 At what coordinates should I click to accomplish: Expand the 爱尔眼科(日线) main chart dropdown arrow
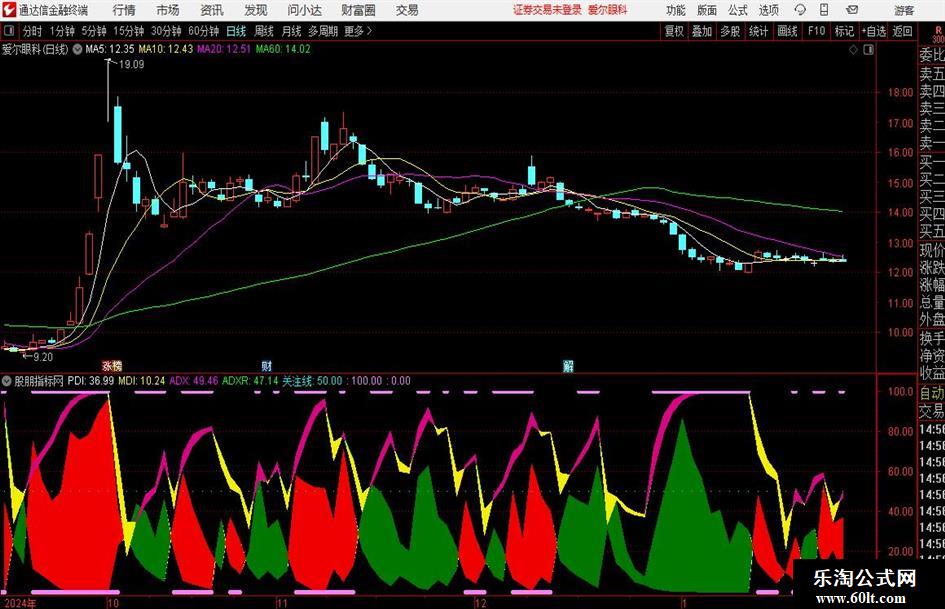[x=77, y=49]
